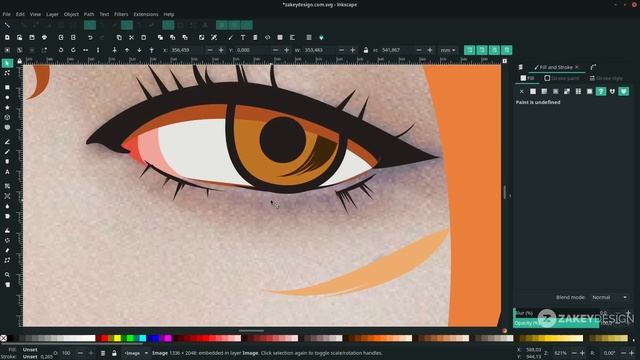Click Select all objects icon
Screen dimensions: 640x360
[7, 50]
